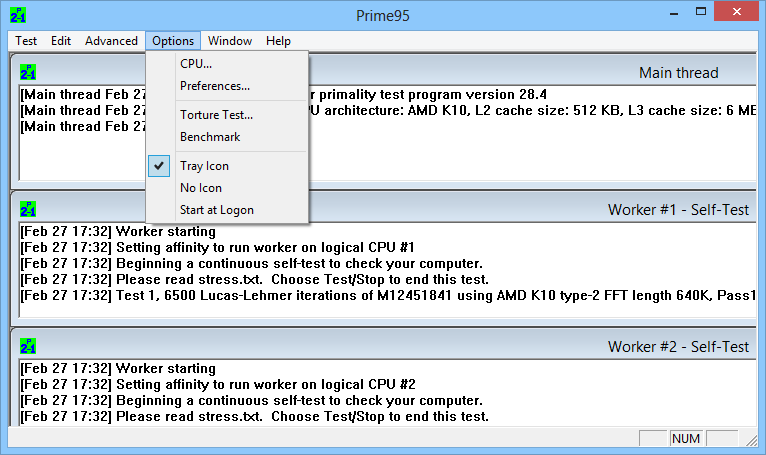Image resolution: width=766 pixels, height=455 pixels.
Task: Close the Prime95 window
Action: tap(737, 12)
